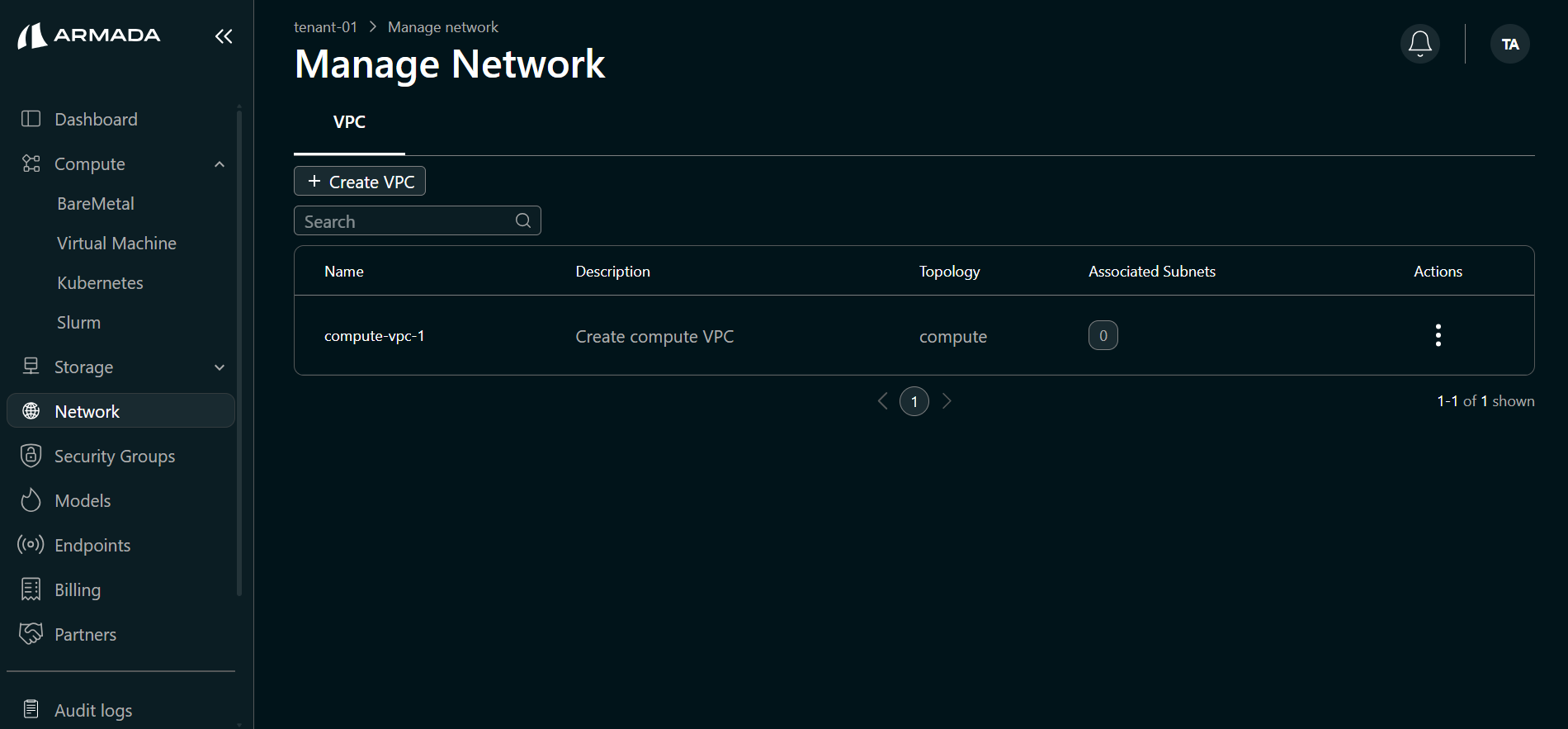Expand the Storage menu chevron
Screen dimensions: 1568x729
[x=220, y=367]
